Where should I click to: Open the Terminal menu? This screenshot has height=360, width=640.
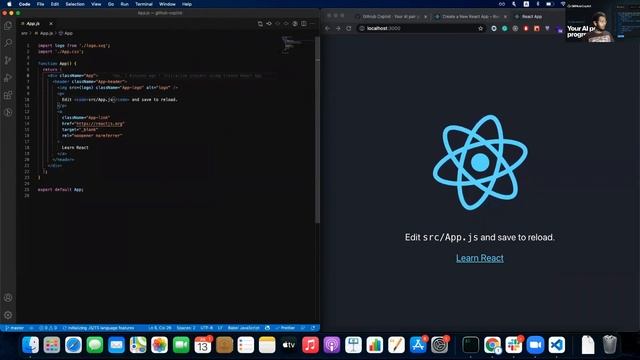coord(144,4)
